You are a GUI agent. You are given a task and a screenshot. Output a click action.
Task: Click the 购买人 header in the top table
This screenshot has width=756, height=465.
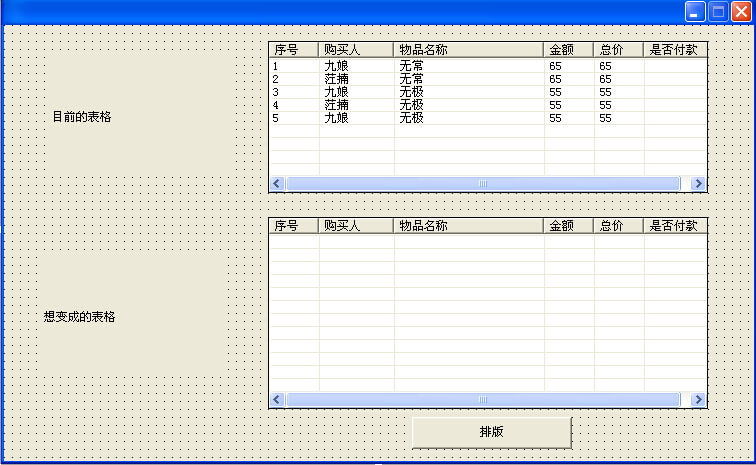[356, 50]
